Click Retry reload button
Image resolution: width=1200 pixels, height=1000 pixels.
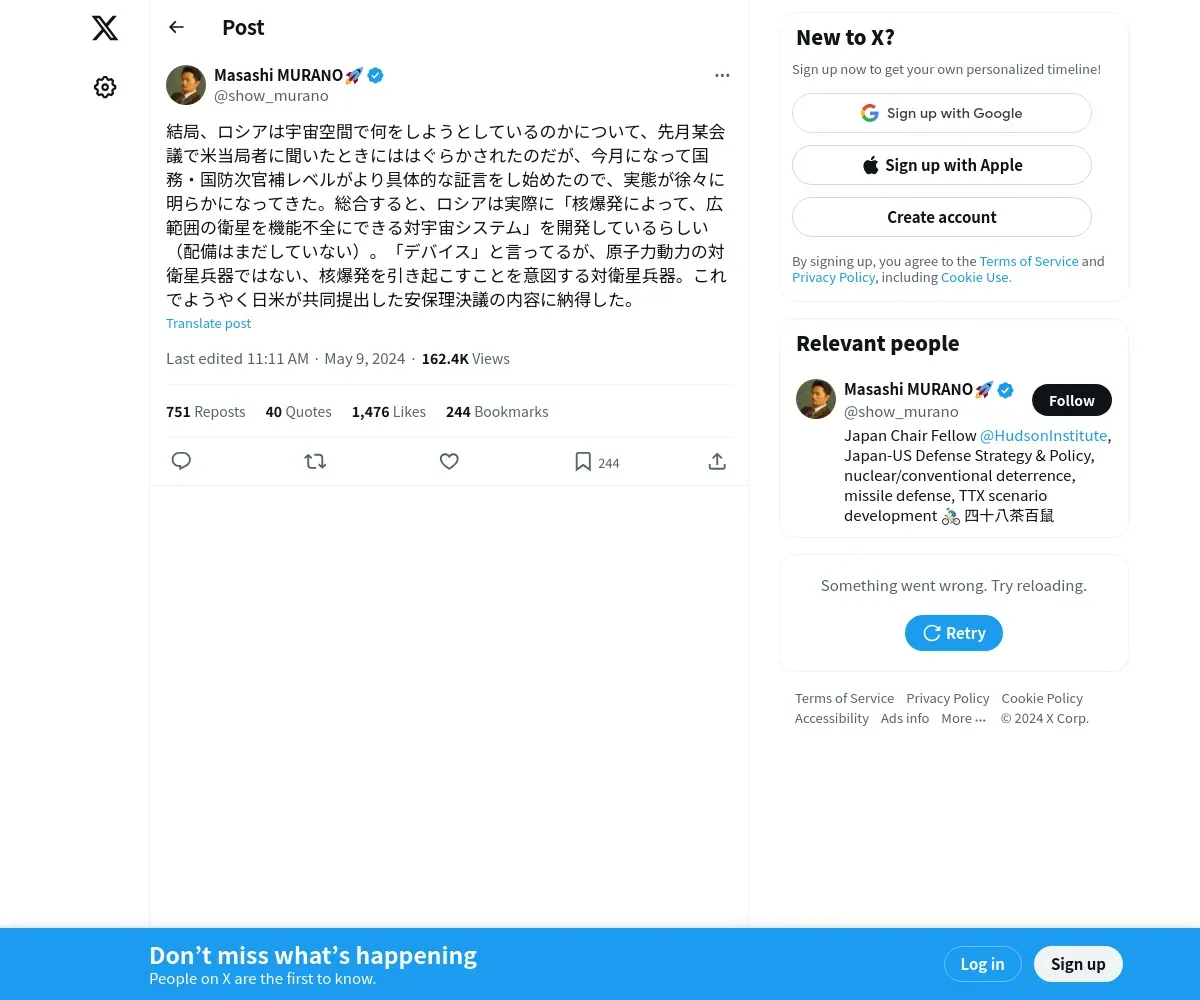click(x=954, y=633)
